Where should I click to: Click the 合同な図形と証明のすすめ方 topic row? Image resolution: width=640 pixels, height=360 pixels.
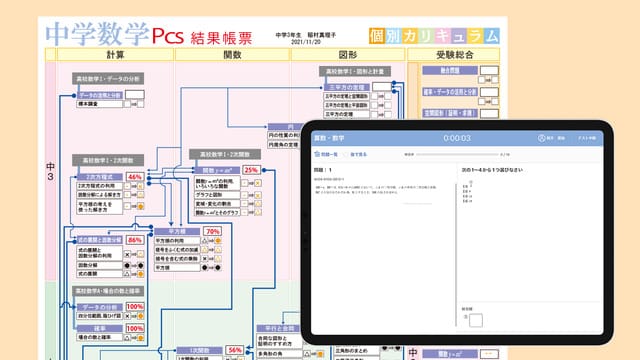point(279,341)
